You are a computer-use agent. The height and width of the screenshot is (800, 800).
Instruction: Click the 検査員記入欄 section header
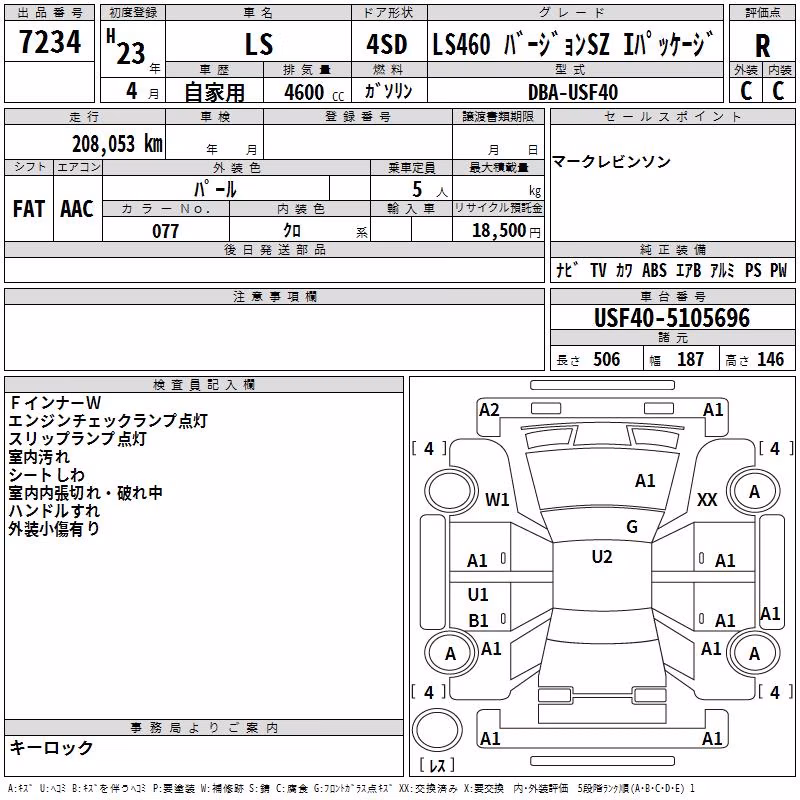(204, 385)
